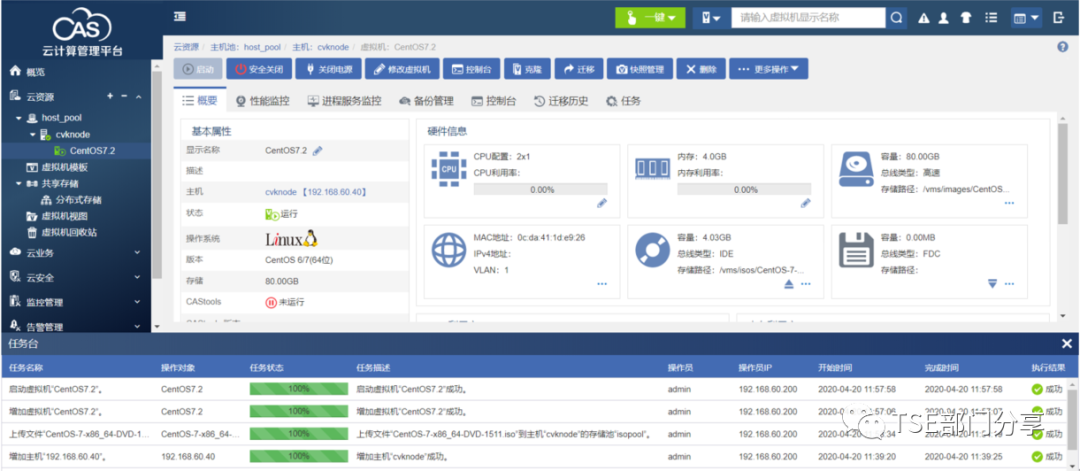Open the window layout dropdown in top bar
1080x471 pixels.
1026,19
